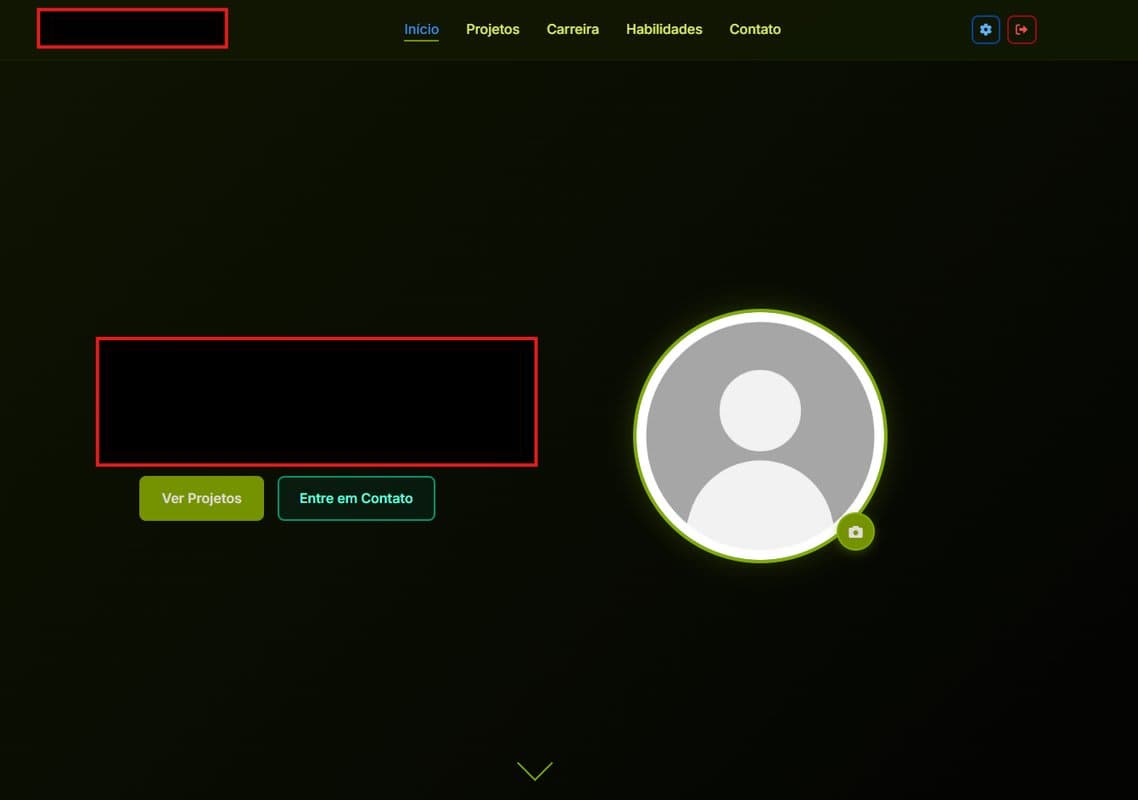
Task: Open the Projetos navigation link
Action: 492,30
